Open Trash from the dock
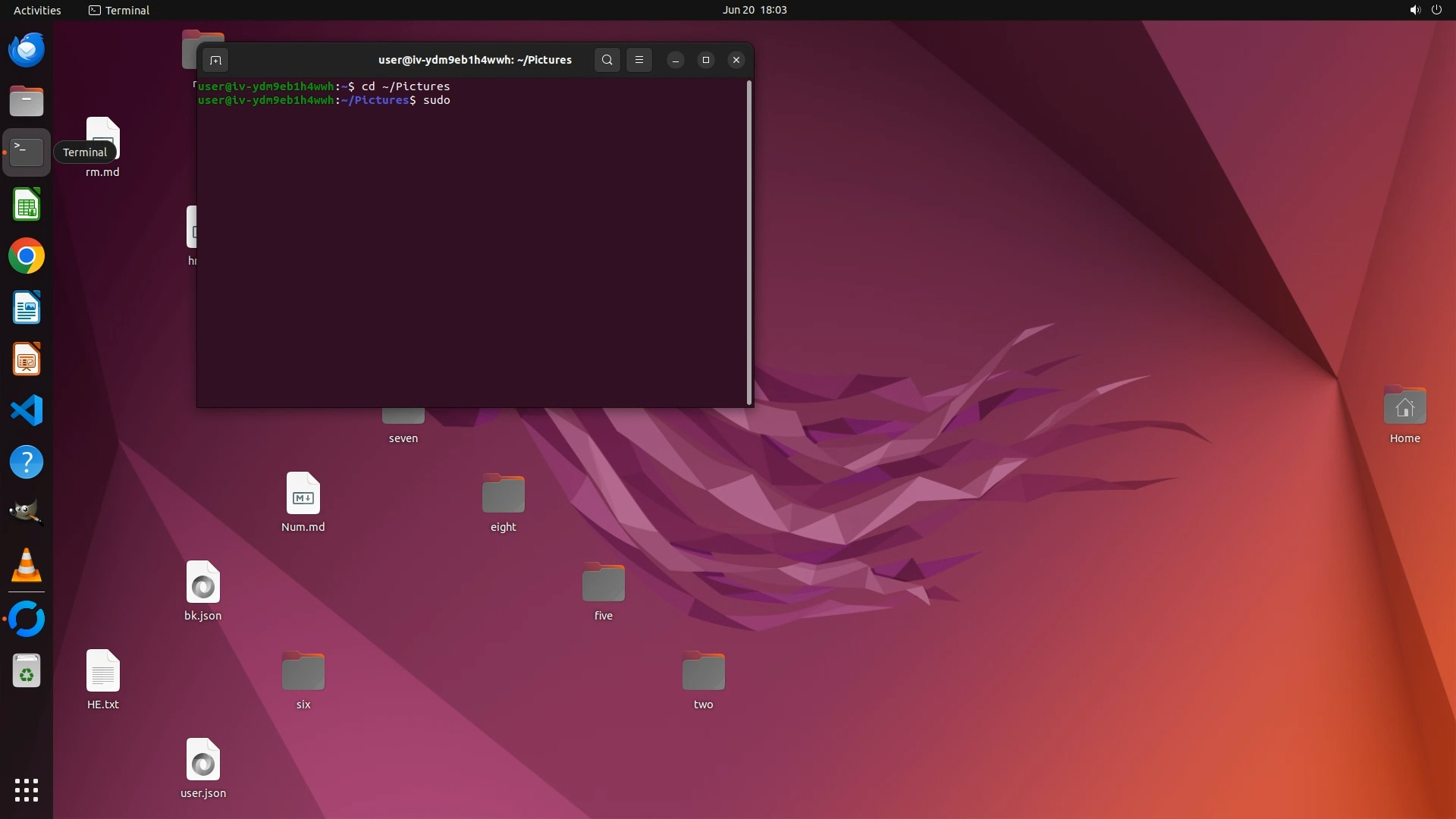Screen dimensions: 1456x819 click(x=27, y=672)
